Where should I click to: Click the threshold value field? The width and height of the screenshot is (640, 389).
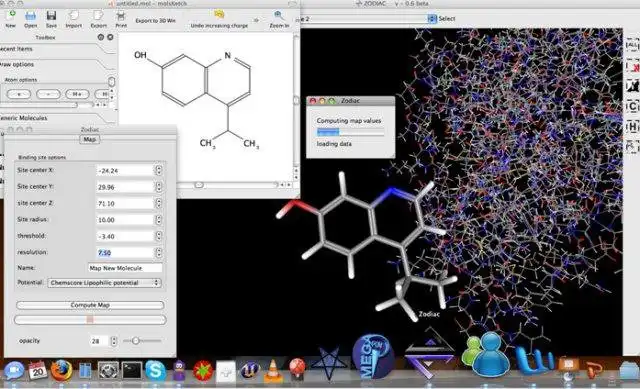point(125,236)
